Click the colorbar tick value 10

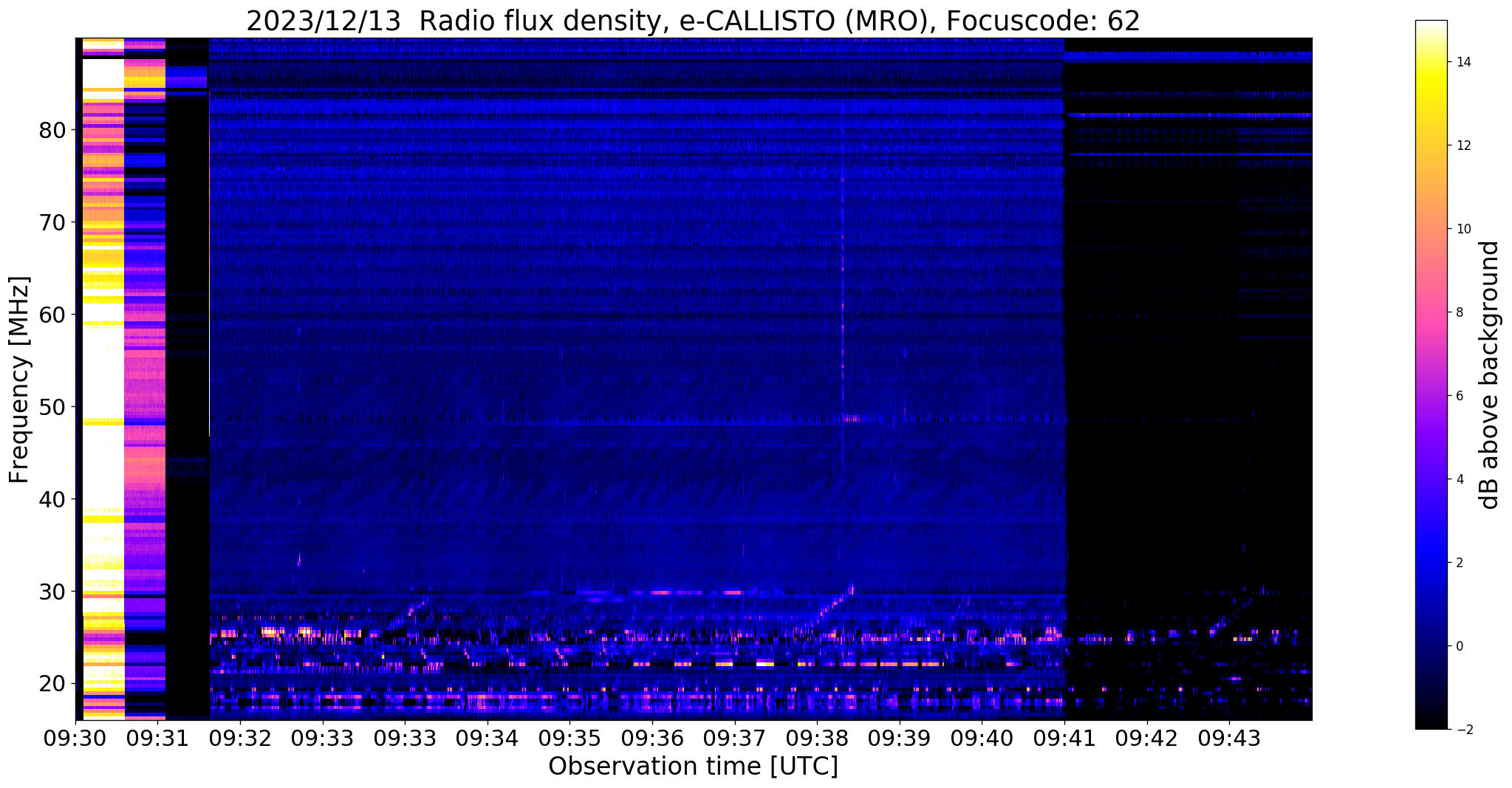1463,229
